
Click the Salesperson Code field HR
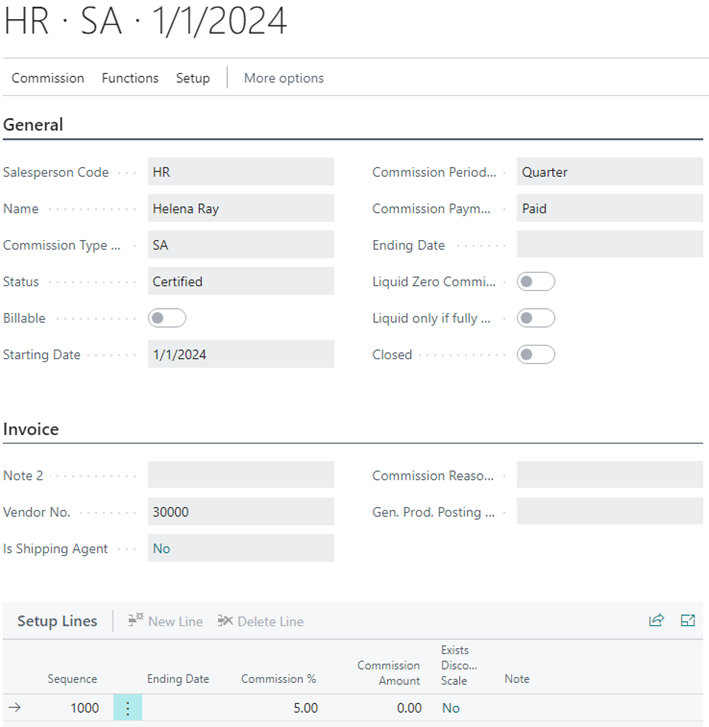241,172
